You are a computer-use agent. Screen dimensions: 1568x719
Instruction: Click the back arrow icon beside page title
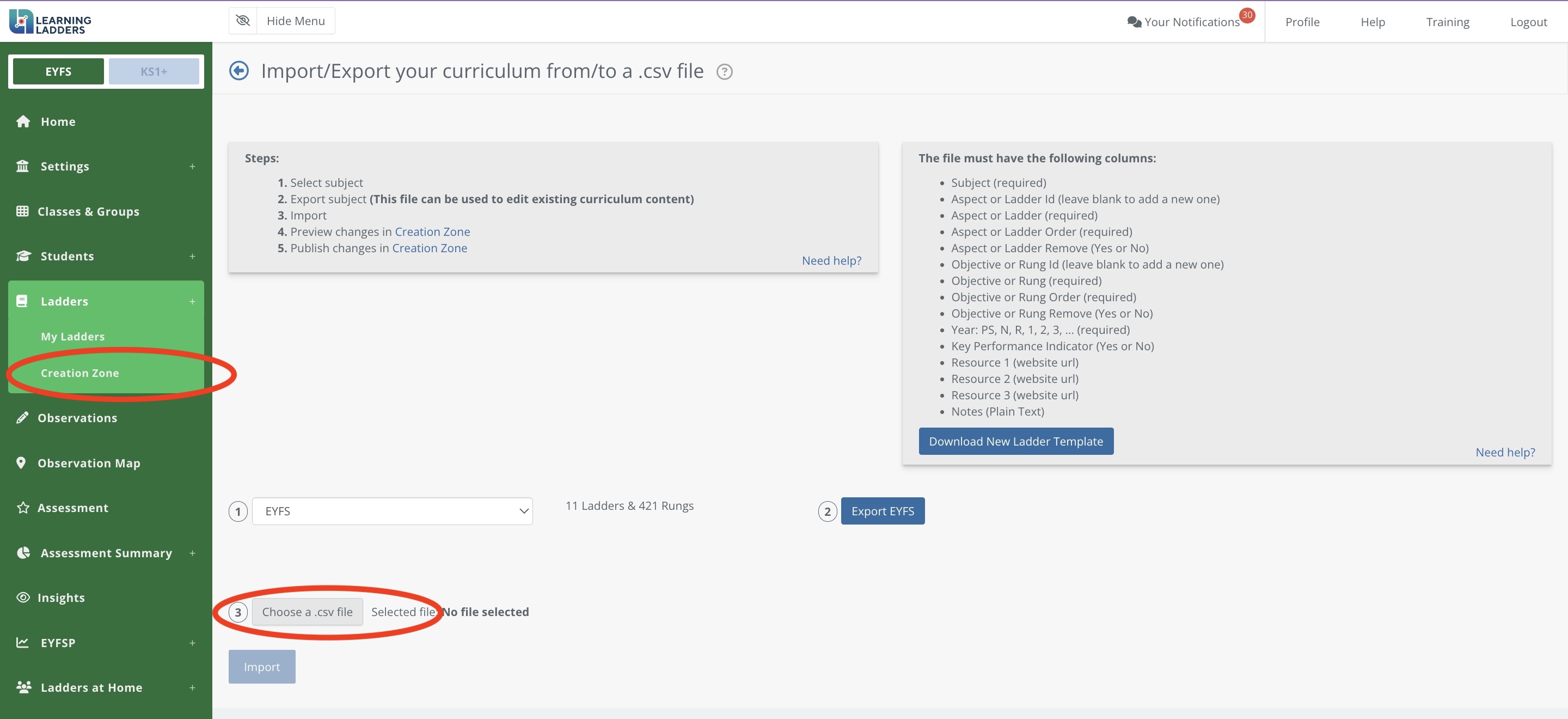point(238,71)
